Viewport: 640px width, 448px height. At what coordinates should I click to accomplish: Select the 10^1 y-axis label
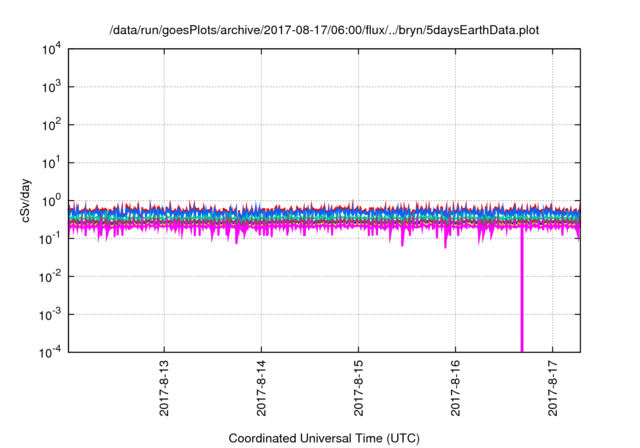coord(52,163)
